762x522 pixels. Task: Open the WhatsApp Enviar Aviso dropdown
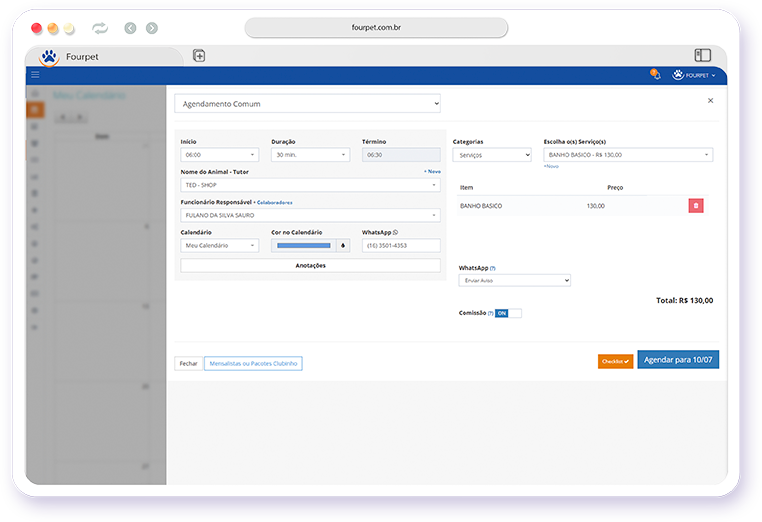pos(514,280)
